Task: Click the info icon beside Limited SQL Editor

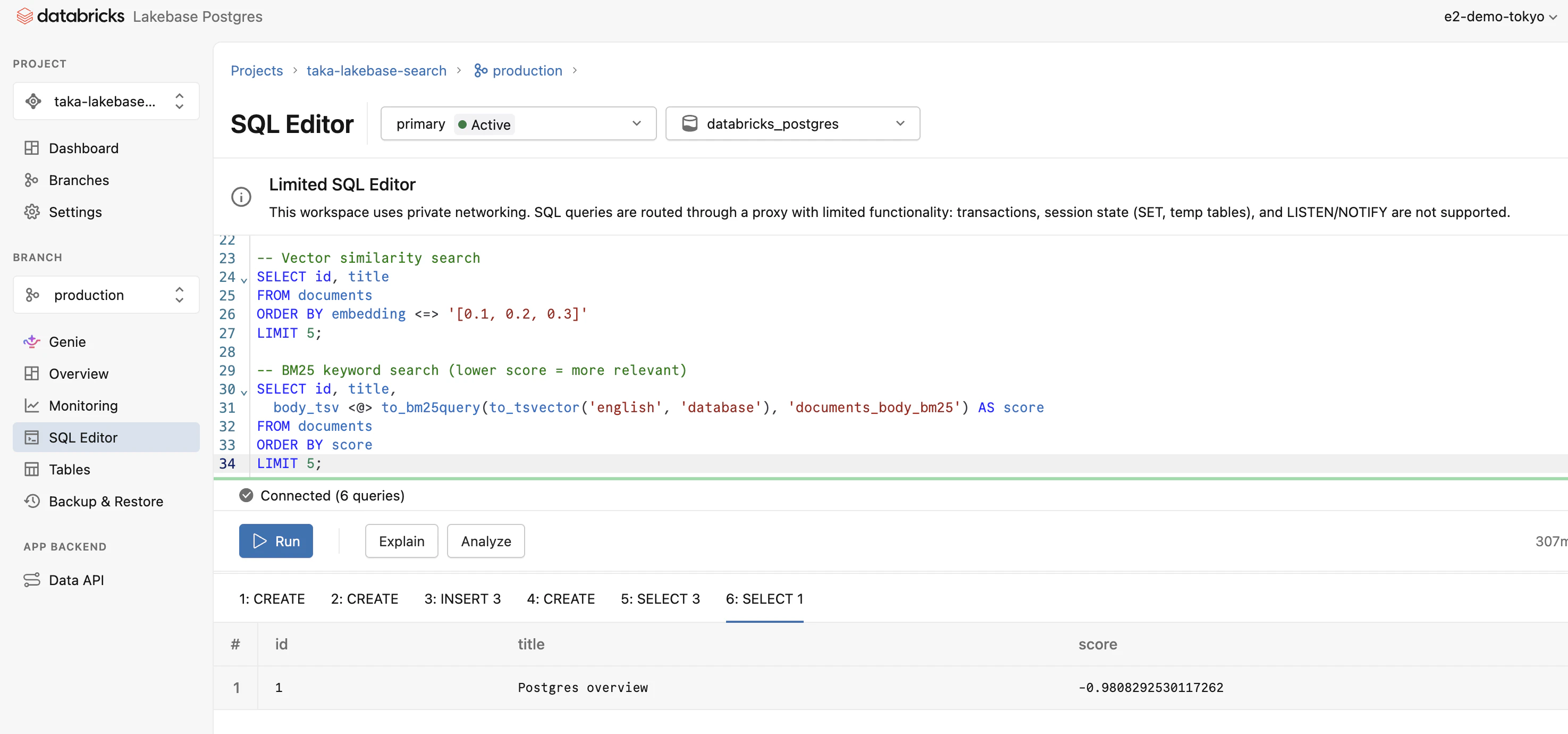Action: pyautogui.click(x=241, y=197)
